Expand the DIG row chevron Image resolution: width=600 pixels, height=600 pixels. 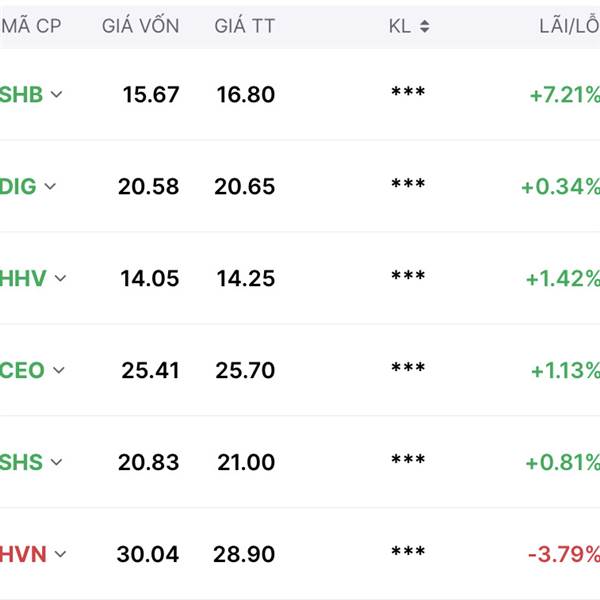(51, 186)
